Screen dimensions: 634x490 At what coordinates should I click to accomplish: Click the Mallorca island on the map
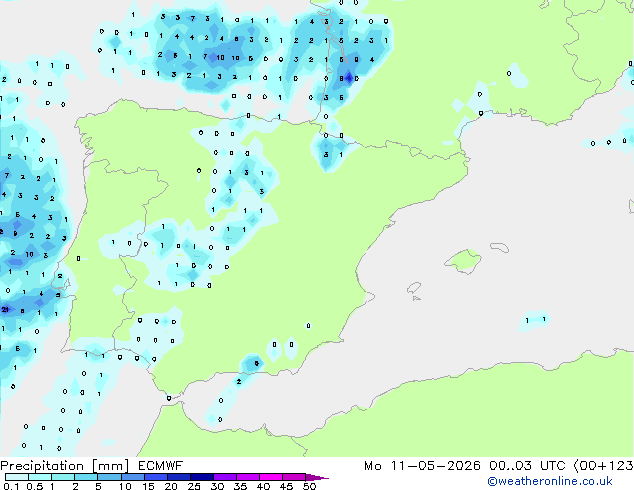463,261
